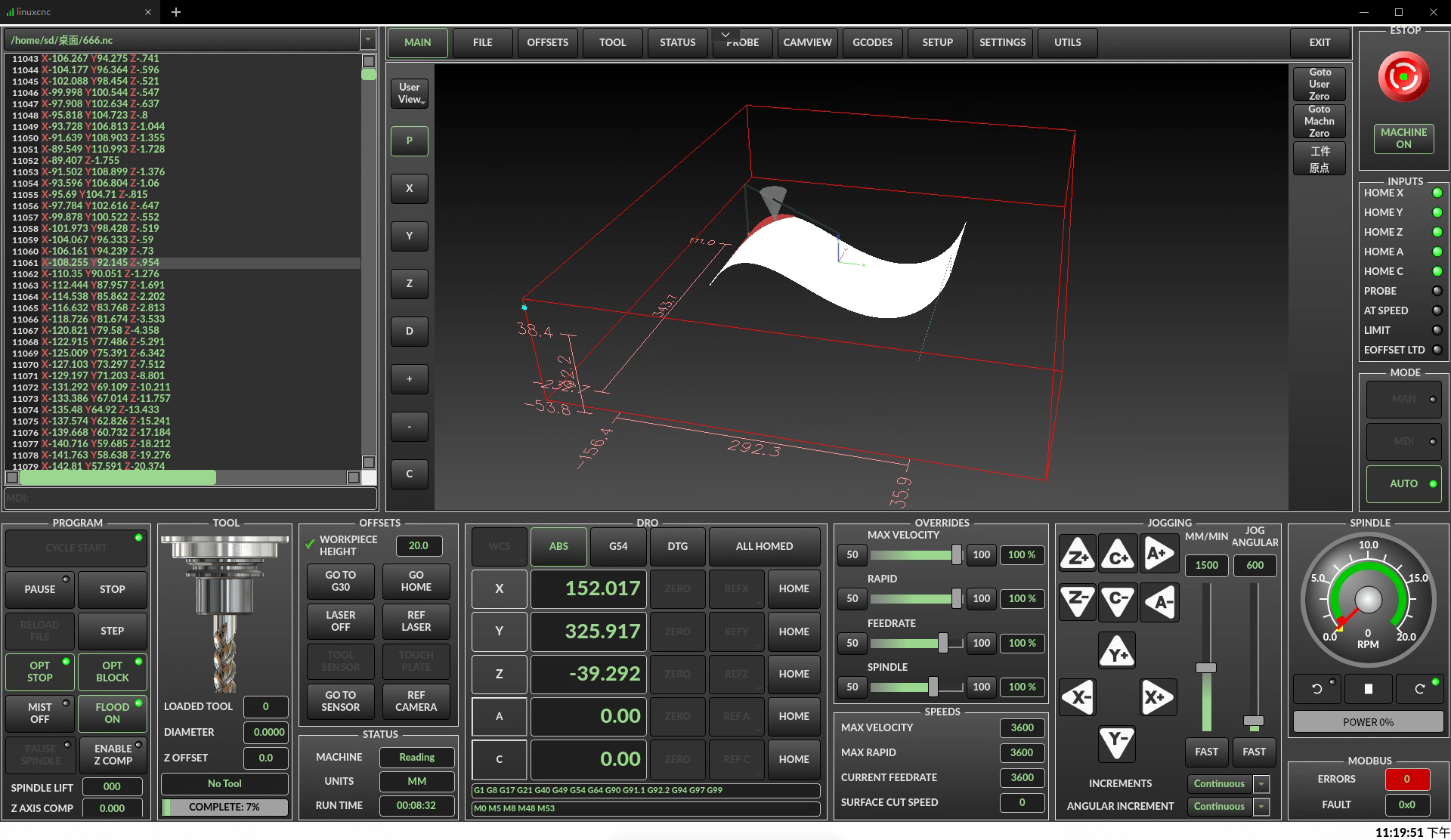Image resolution: width=1451 pixels, height=840 pixels.
Task: Switch to the OFFSETS tab
Action: [x=547, y=42]
